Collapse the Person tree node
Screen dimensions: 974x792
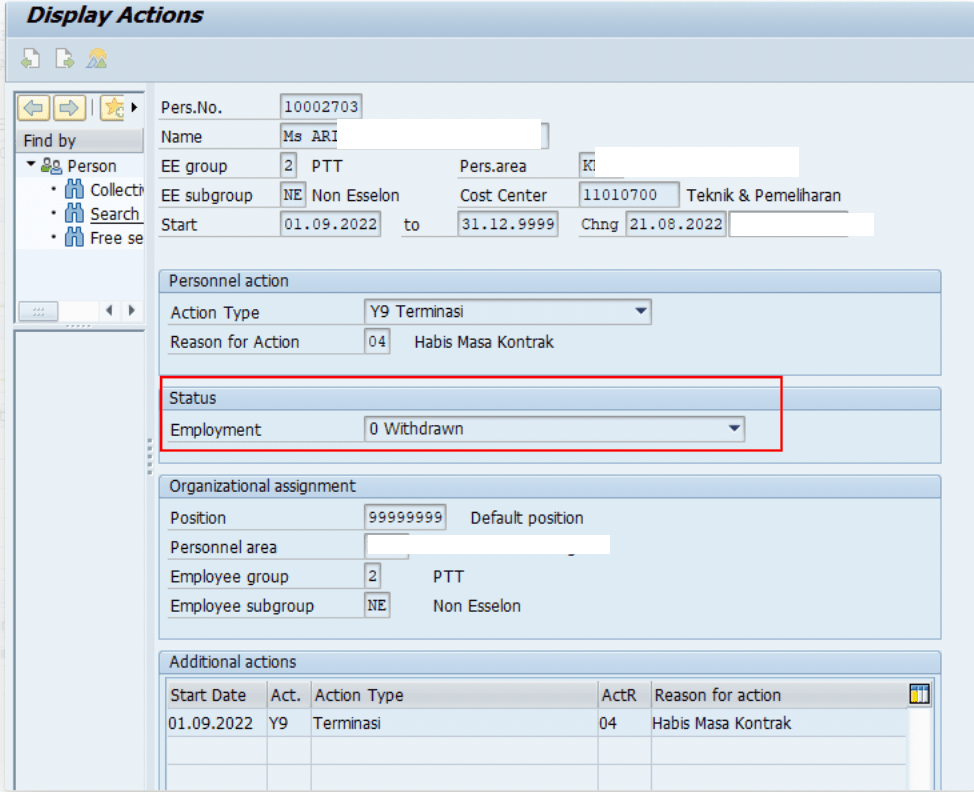(31, 165)
